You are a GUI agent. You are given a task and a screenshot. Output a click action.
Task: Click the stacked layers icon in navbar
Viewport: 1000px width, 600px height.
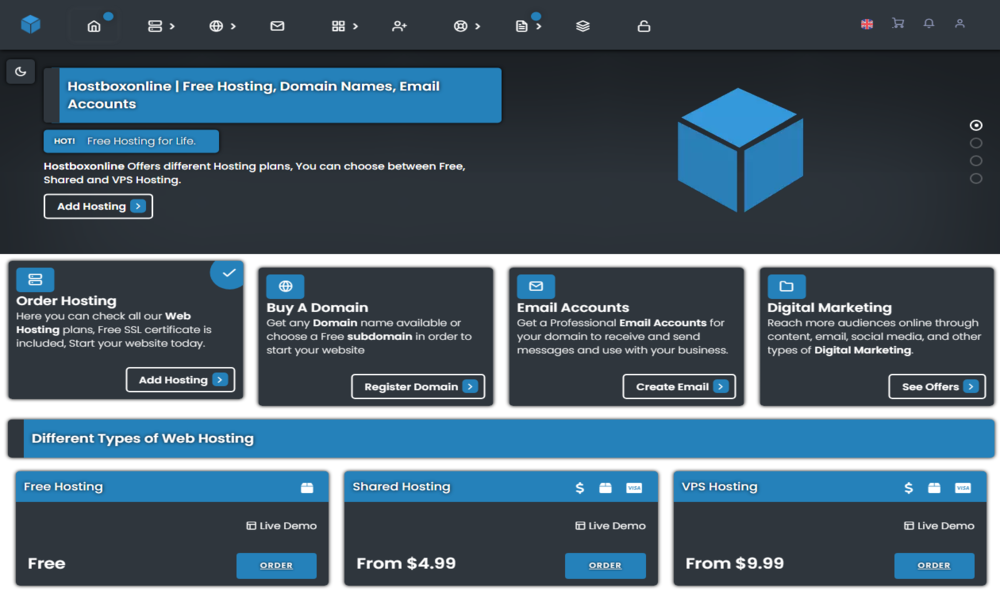(583, 26)
